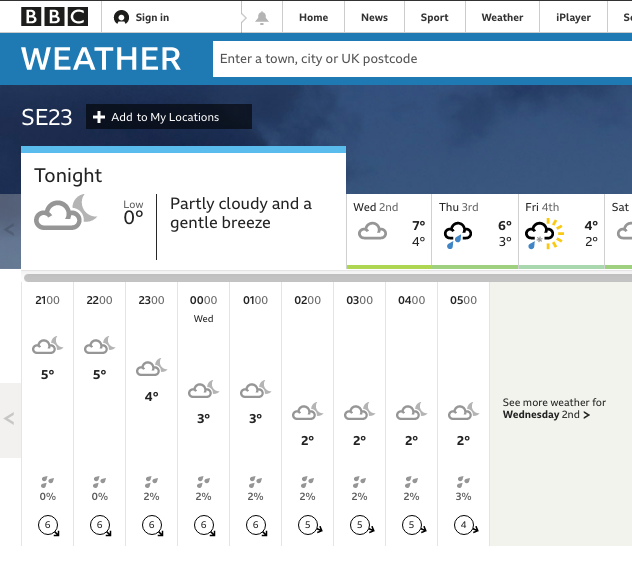Expand the 23:00 hourly forecast column

pyautogui.click(x=151, y=410)
